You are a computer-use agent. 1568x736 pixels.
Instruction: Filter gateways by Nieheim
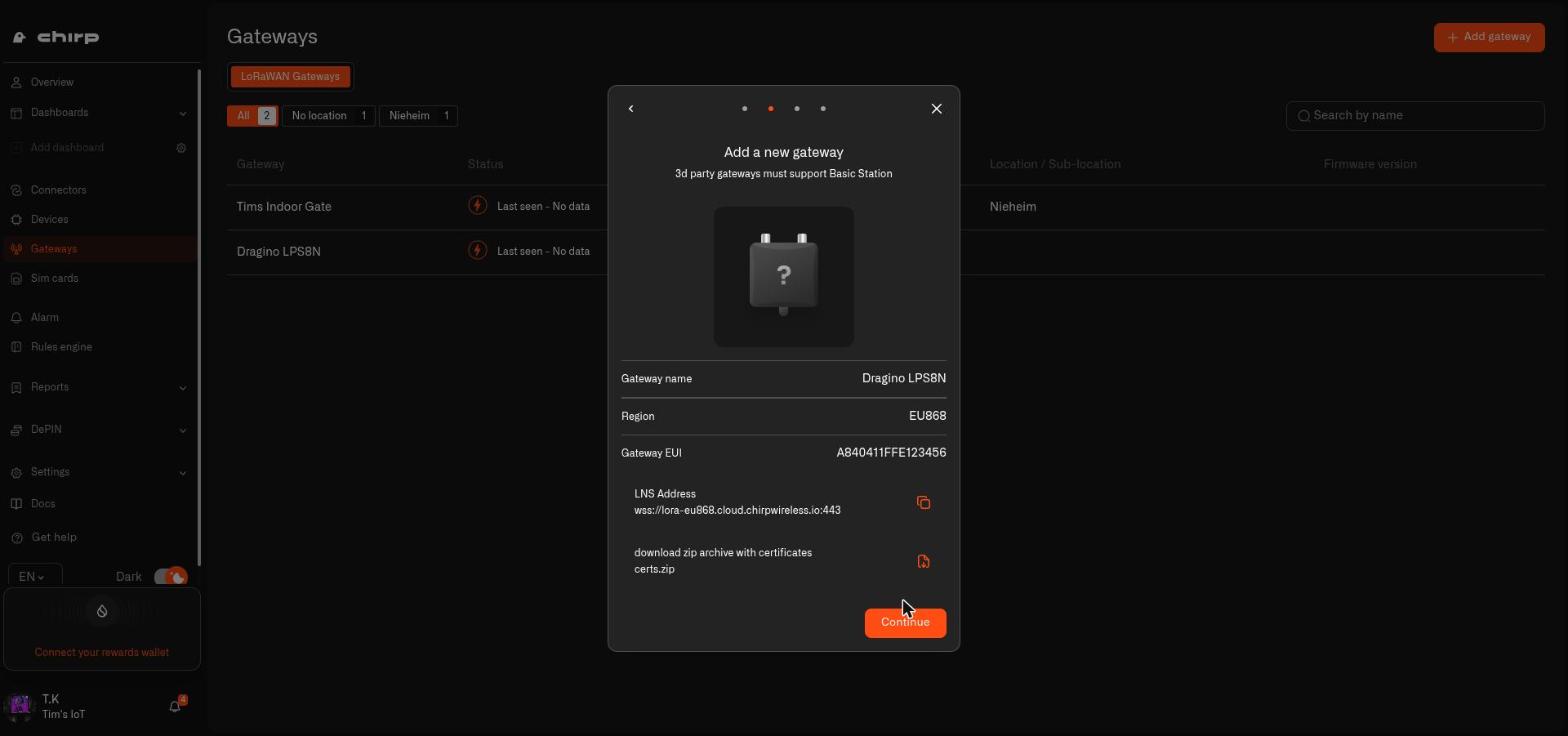pyautogui.click(x=419, y=116)
